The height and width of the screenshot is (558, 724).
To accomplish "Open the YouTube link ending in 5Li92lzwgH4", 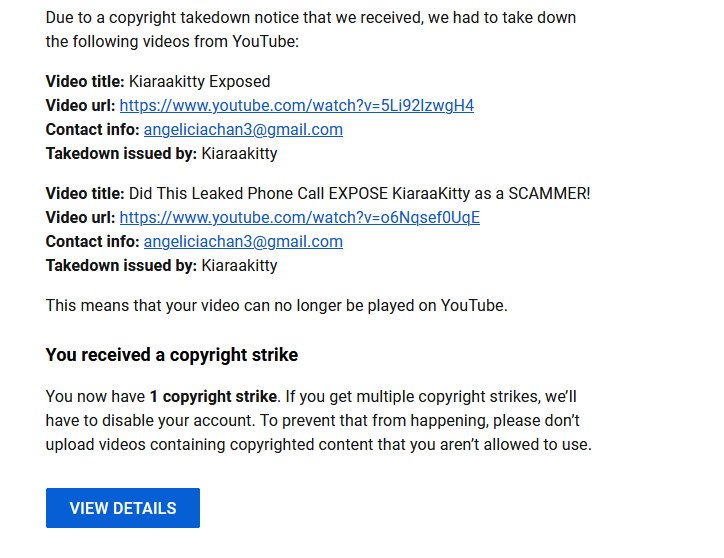I will click(x=296, y=105).
